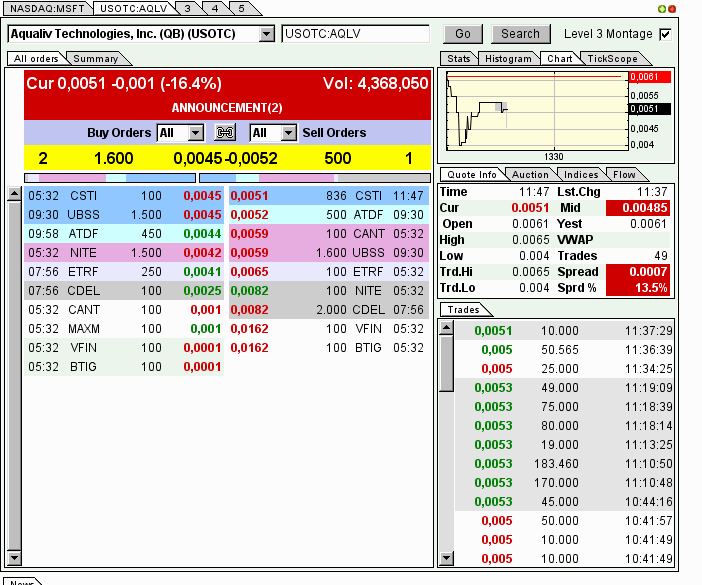
Task: Click the 0,0061 price label on chart
Action: (650, 77)
